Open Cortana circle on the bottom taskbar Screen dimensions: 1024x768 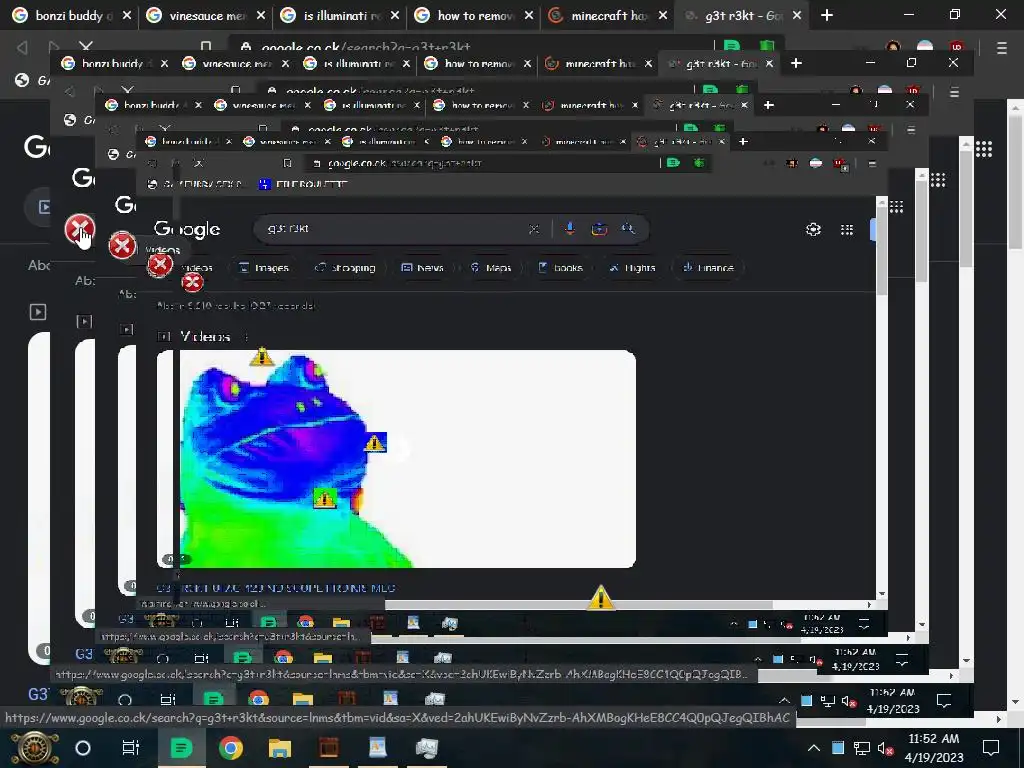pyautogui.click(x=83, y=748)
